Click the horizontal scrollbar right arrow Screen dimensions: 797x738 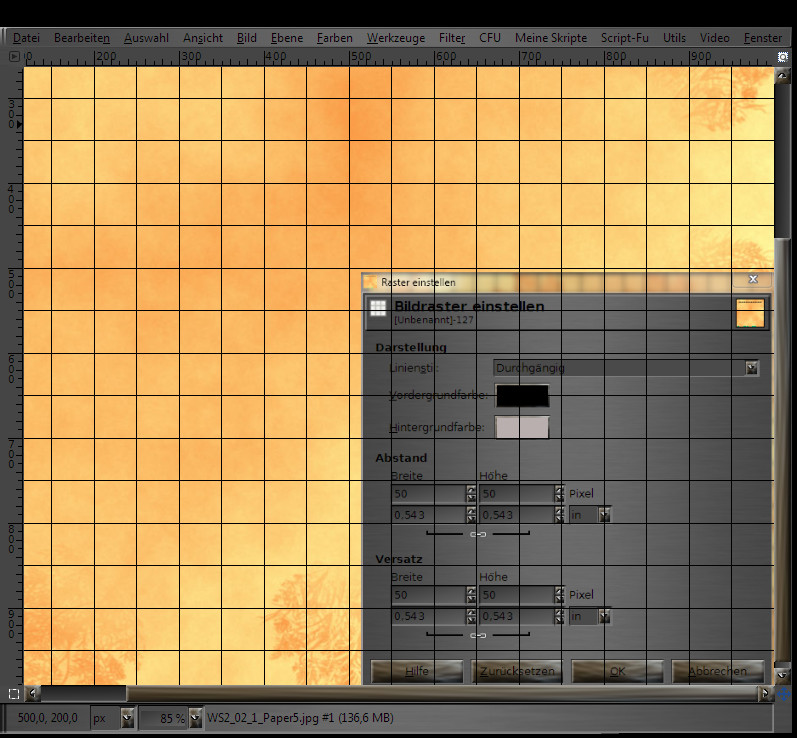[x=765, y=692]
